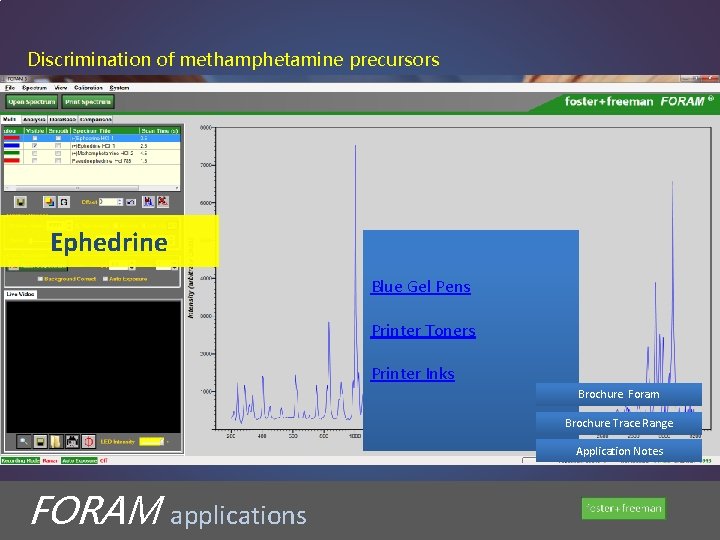The height and width of the screenshot is (540, 720).
Task: Click the camera capture icon under Live Video
Action: pos(72,442)
